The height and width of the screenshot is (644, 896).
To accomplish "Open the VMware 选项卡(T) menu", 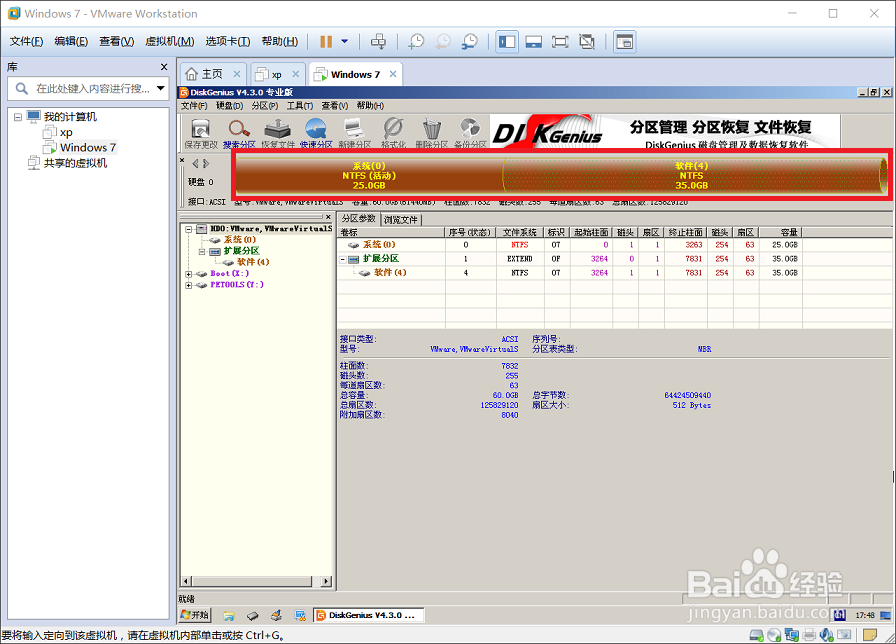I will (x=227, y=42).
